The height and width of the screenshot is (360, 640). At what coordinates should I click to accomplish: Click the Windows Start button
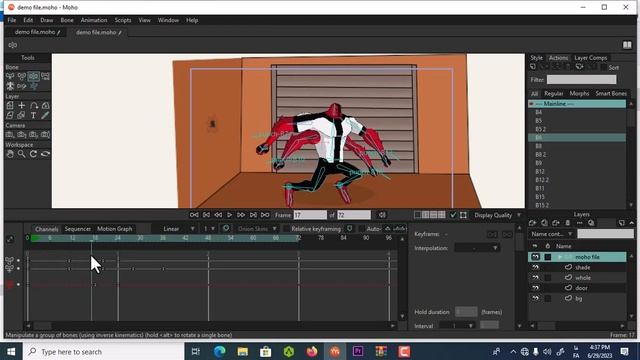point(11,351)
